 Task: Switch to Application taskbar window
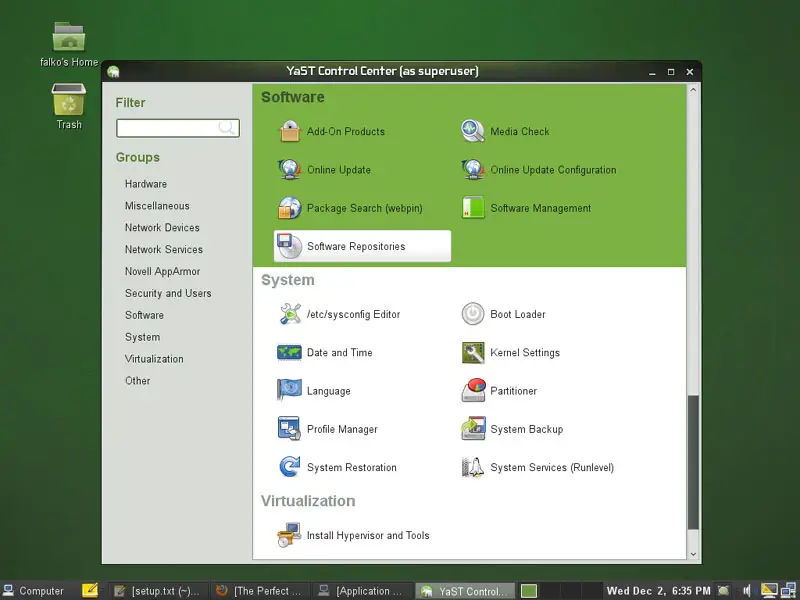[362, 591]
